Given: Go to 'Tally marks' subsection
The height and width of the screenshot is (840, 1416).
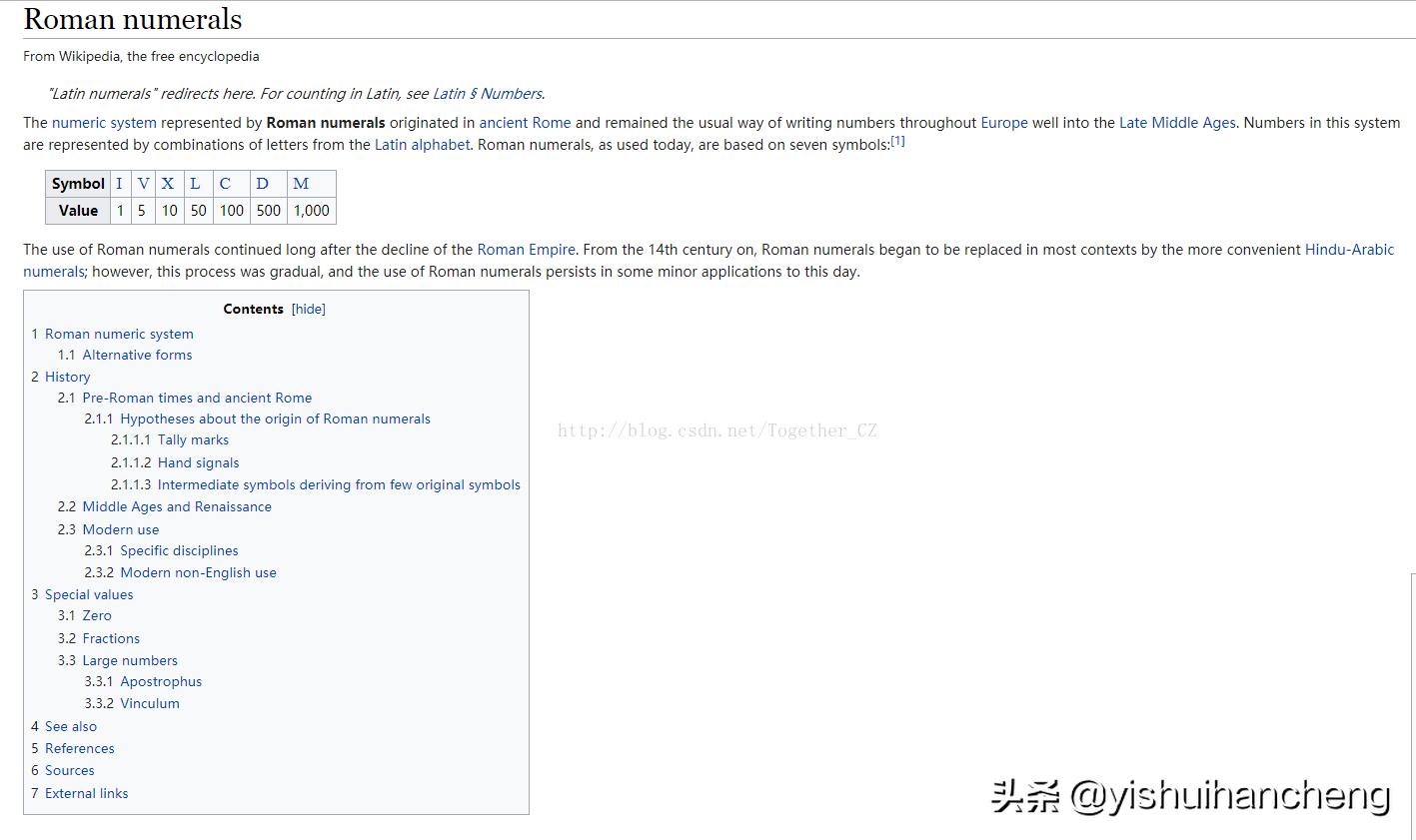Looking at the screenshot, I should click(193, 439).
